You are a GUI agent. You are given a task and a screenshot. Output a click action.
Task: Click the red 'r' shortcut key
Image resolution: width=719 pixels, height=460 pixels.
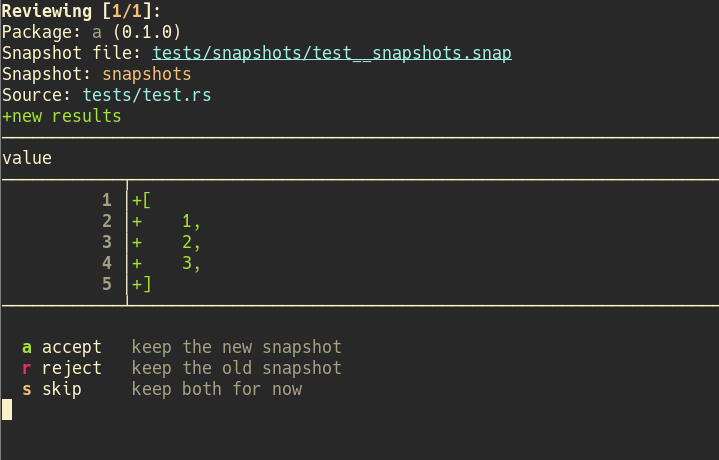tap(27, 368)
